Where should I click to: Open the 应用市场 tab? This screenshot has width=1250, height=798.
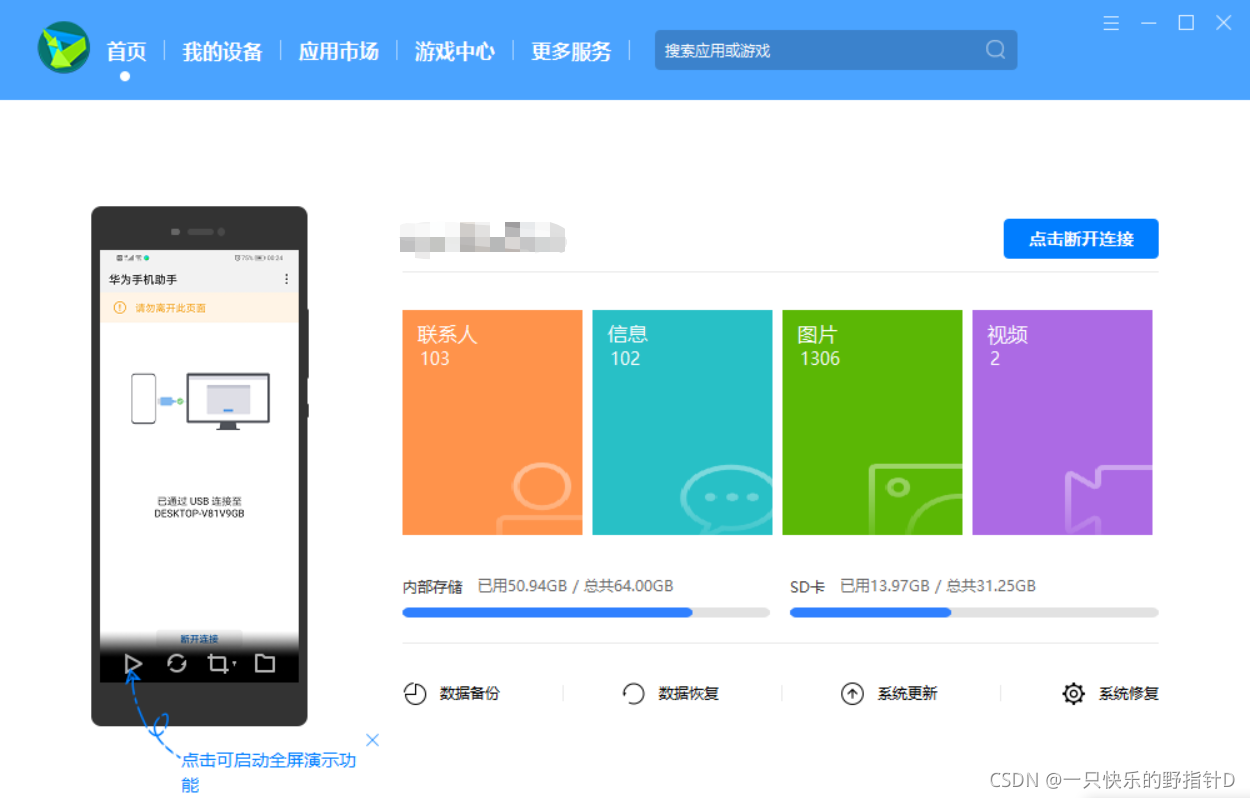tap(338, 51)
